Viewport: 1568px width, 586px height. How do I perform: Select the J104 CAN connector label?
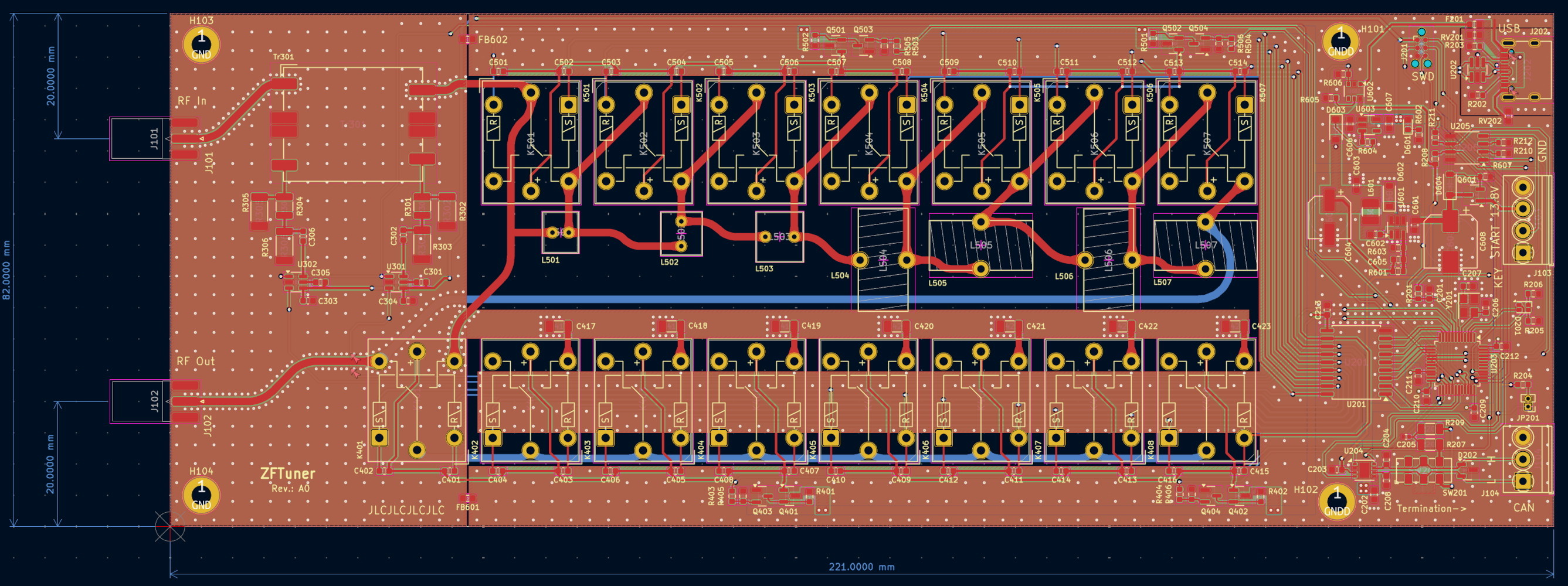click(1490, 493)
